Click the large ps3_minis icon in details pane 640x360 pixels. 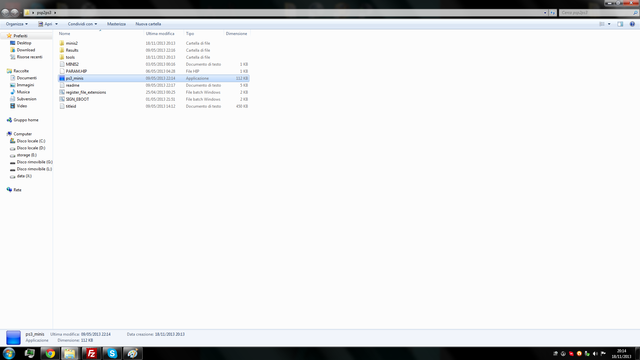coord(13,338)
